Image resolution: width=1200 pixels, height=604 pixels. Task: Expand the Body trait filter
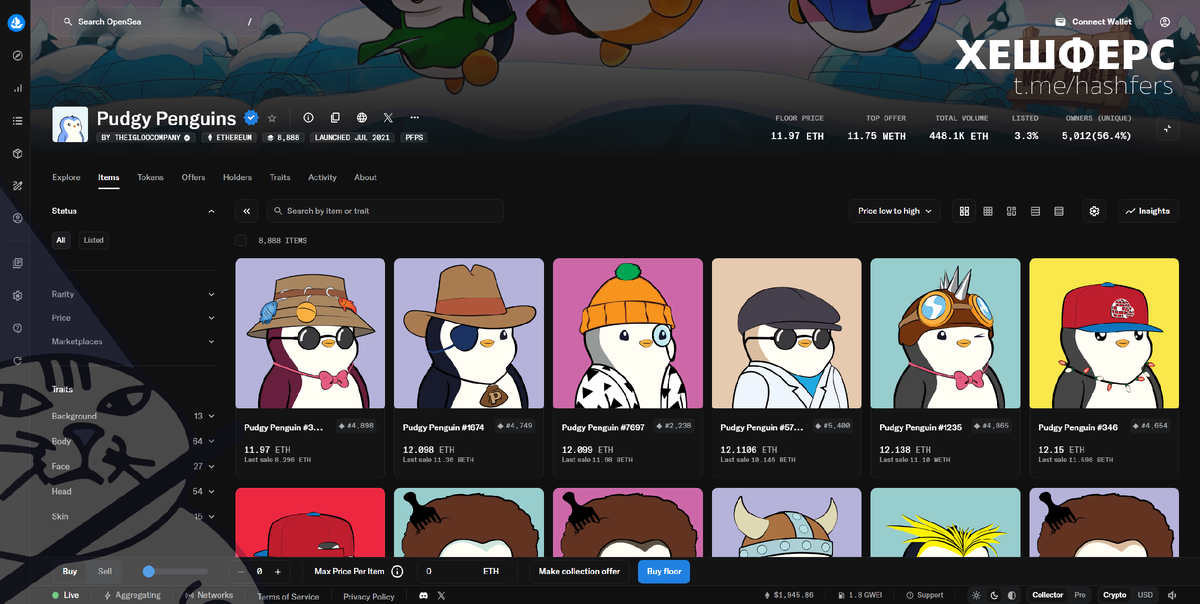pos(134,441)
